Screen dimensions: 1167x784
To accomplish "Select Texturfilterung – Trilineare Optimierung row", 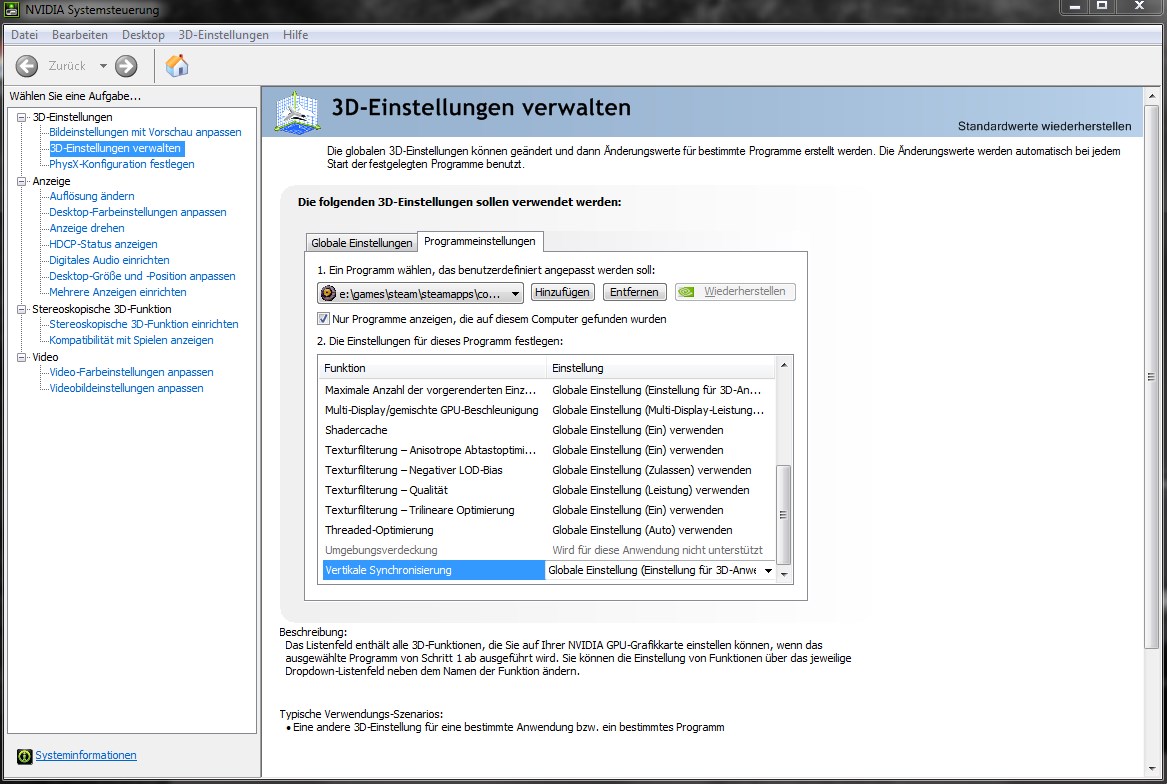I will [547, 511].
